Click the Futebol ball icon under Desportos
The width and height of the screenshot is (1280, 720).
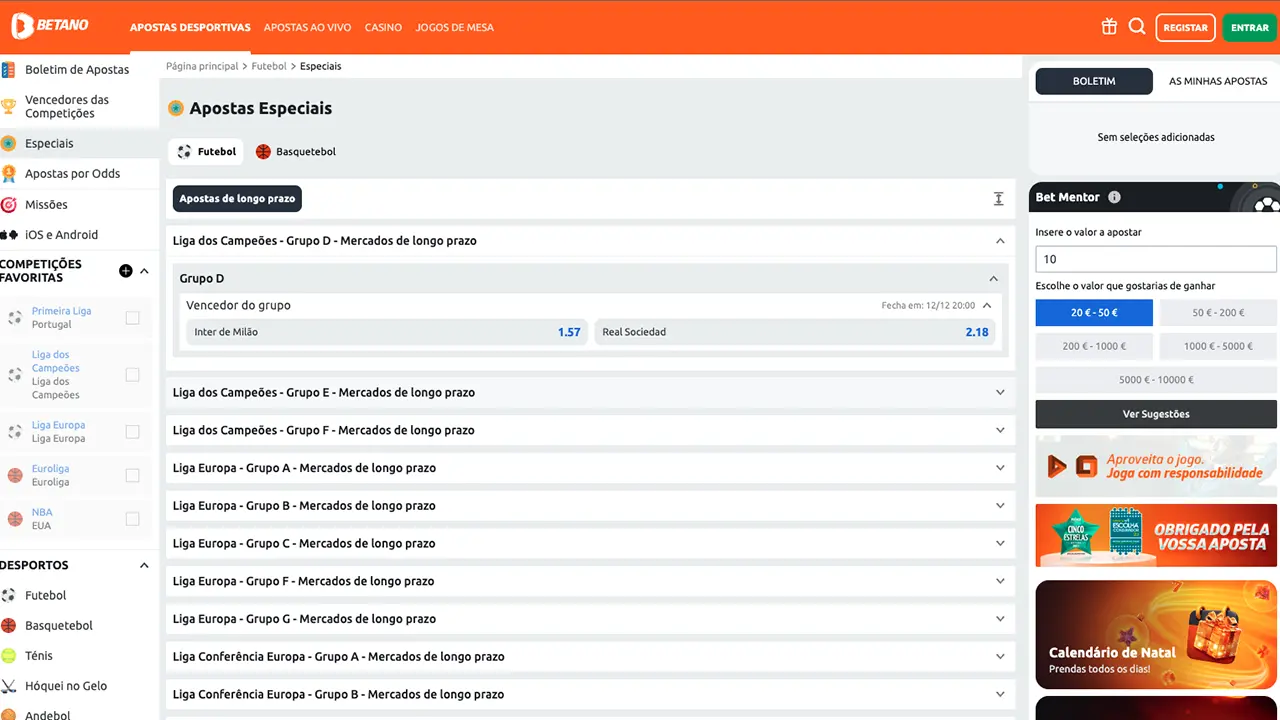coord(8,595)
